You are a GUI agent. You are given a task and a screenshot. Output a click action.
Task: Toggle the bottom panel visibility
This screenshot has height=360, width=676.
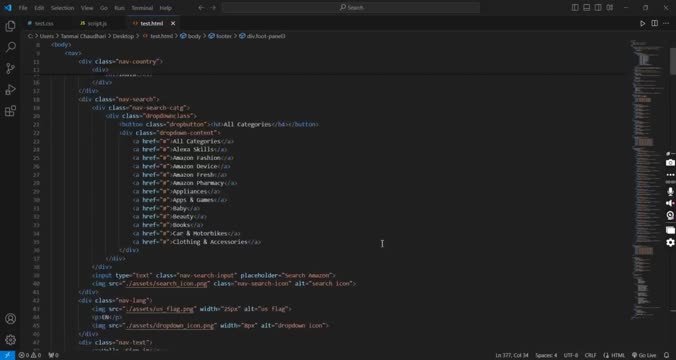click(x=586, y=7)
